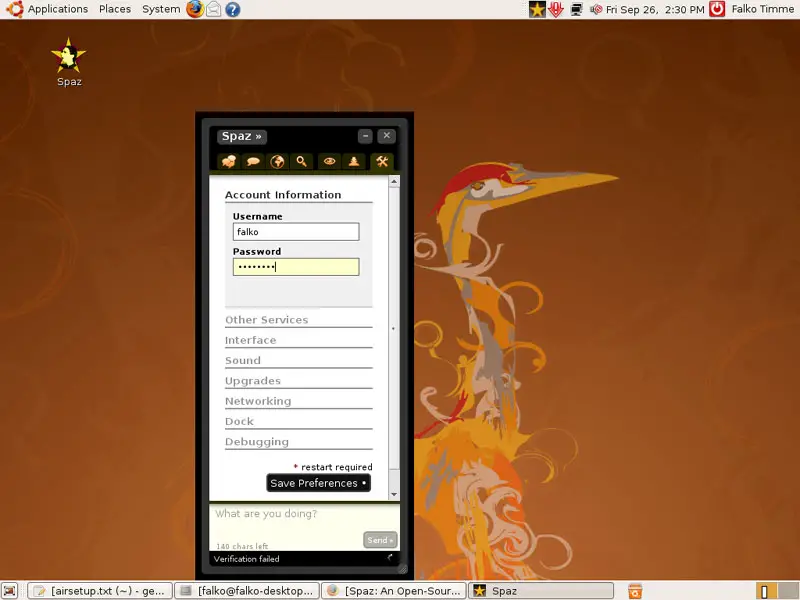Click the Ubuntu logo in the top panel
The width and height of the screenshot is (800, 600).
click(x=14, y=9)
